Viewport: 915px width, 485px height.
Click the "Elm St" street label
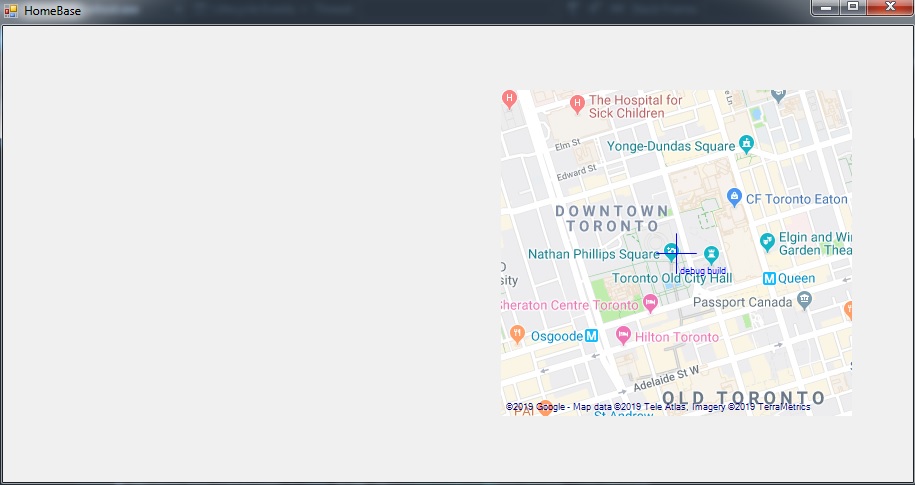(x=568, y=144)
